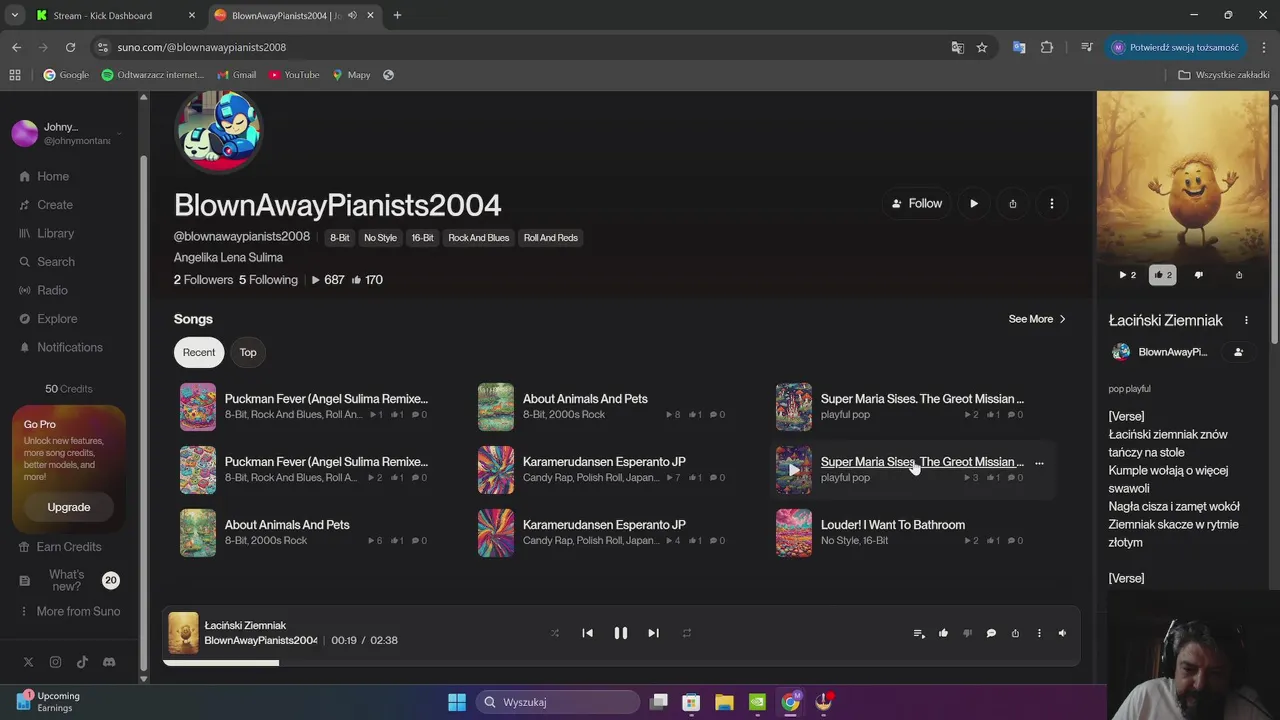Open the YouTube bookmark
This screenshot has height=720, width=1280.
tap(294, 75)
